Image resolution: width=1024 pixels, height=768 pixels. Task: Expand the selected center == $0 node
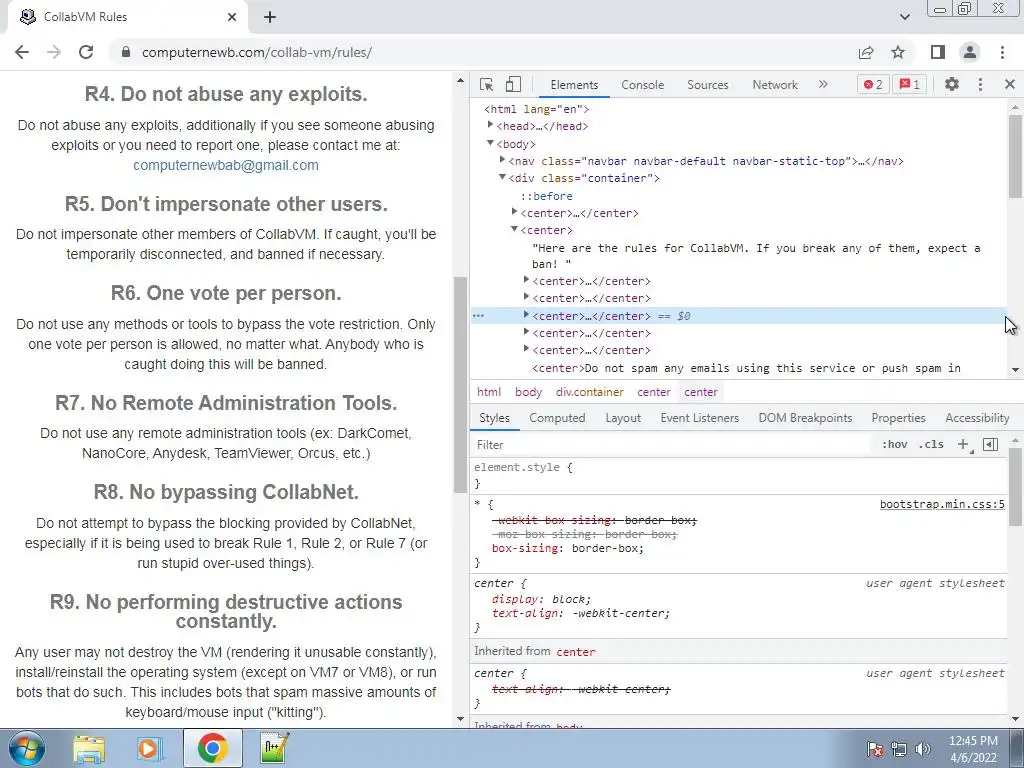click(x=526, y=315)
